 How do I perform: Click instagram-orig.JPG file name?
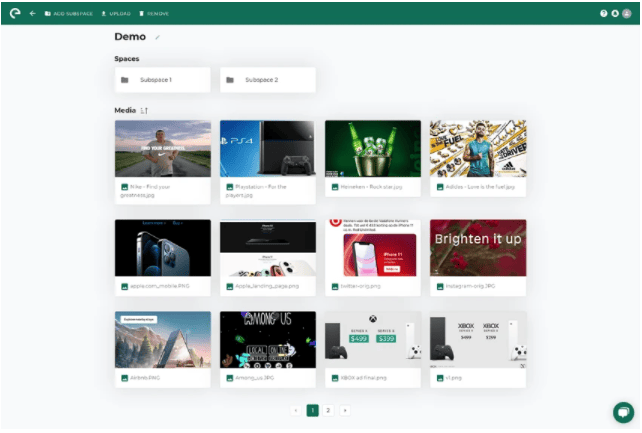click(470, 286)
